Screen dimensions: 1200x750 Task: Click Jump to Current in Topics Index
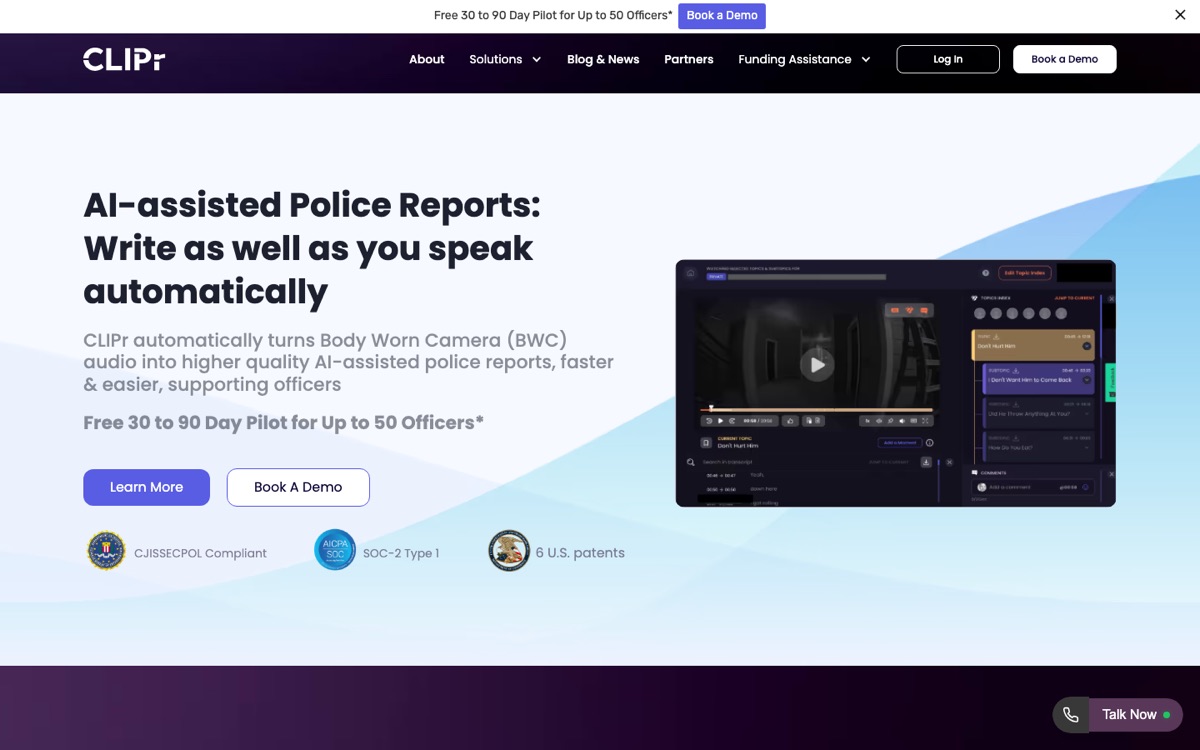(1075, 298)
